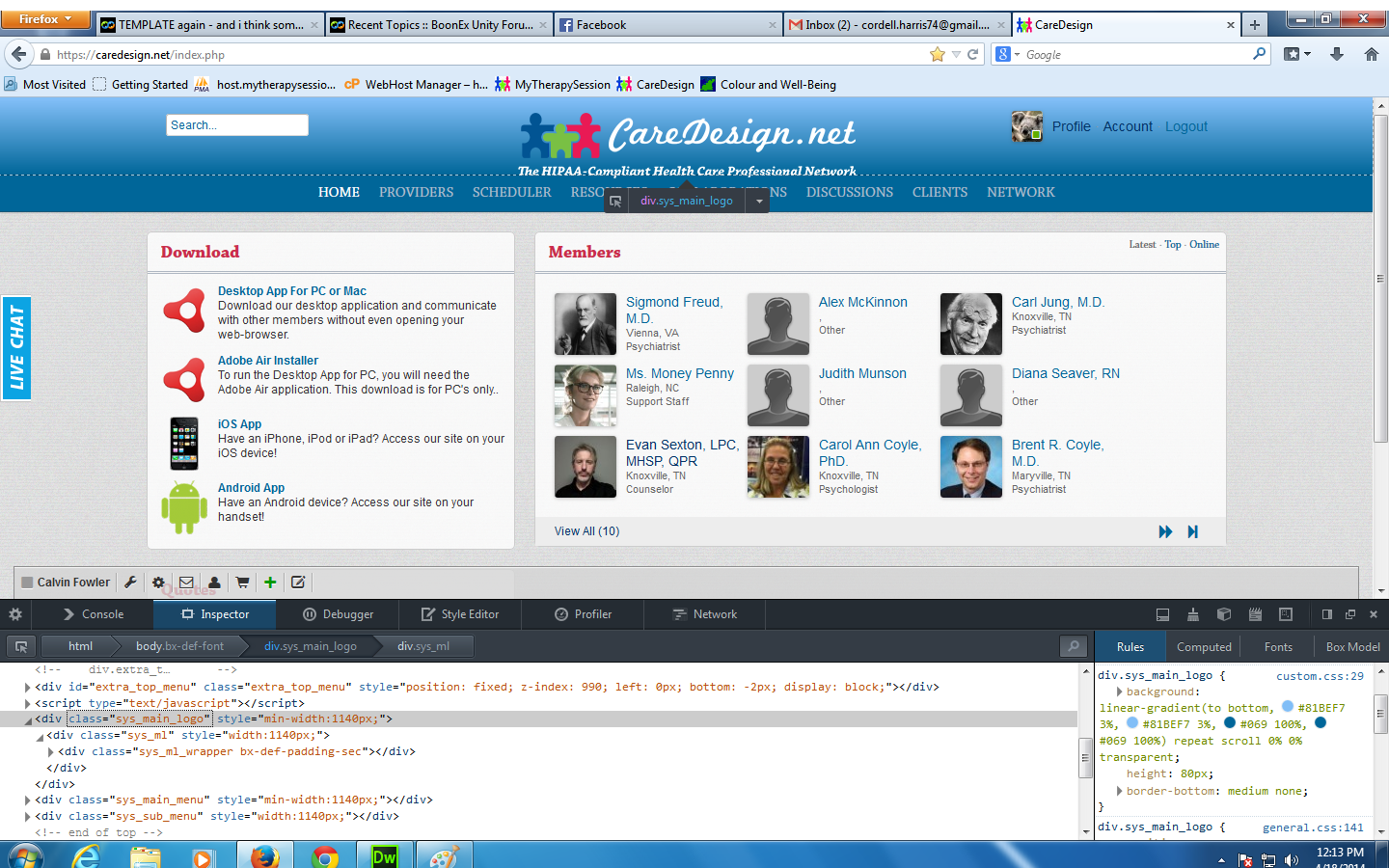This screenshot has height=868, width=1389.
Task: Skip to last page of Members list
Action: point(1193,531)
